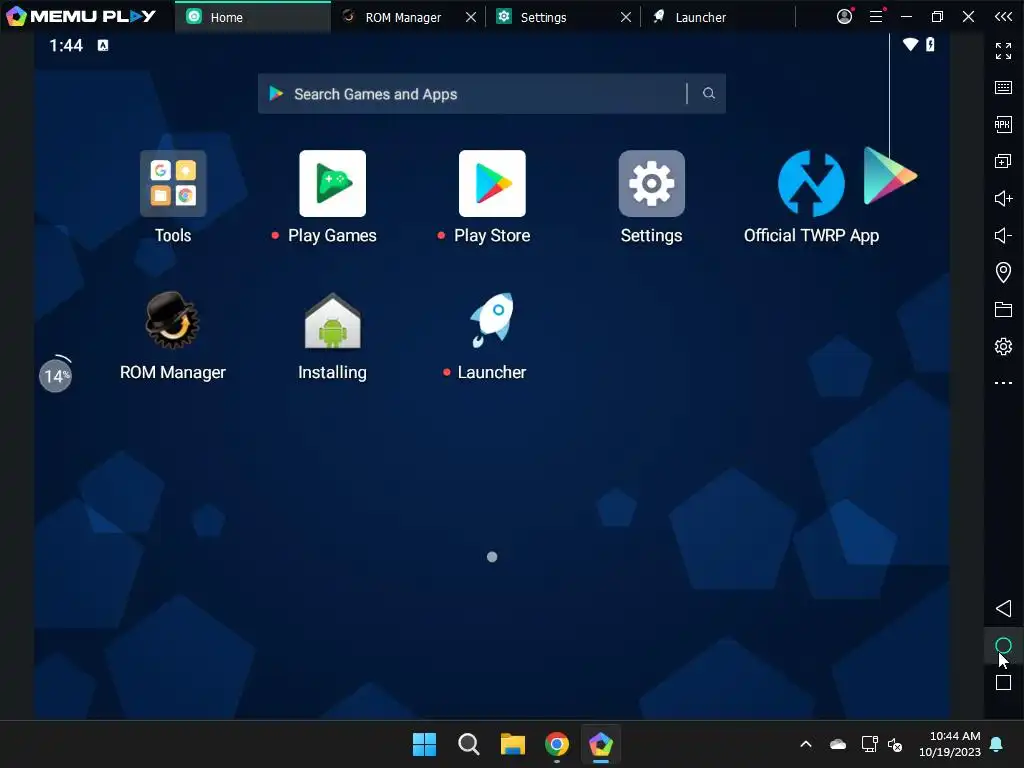This screenshot has height=768, width=1024.
Task: Open the multi-instance manager icon
Action: [x=1003, y=161]
